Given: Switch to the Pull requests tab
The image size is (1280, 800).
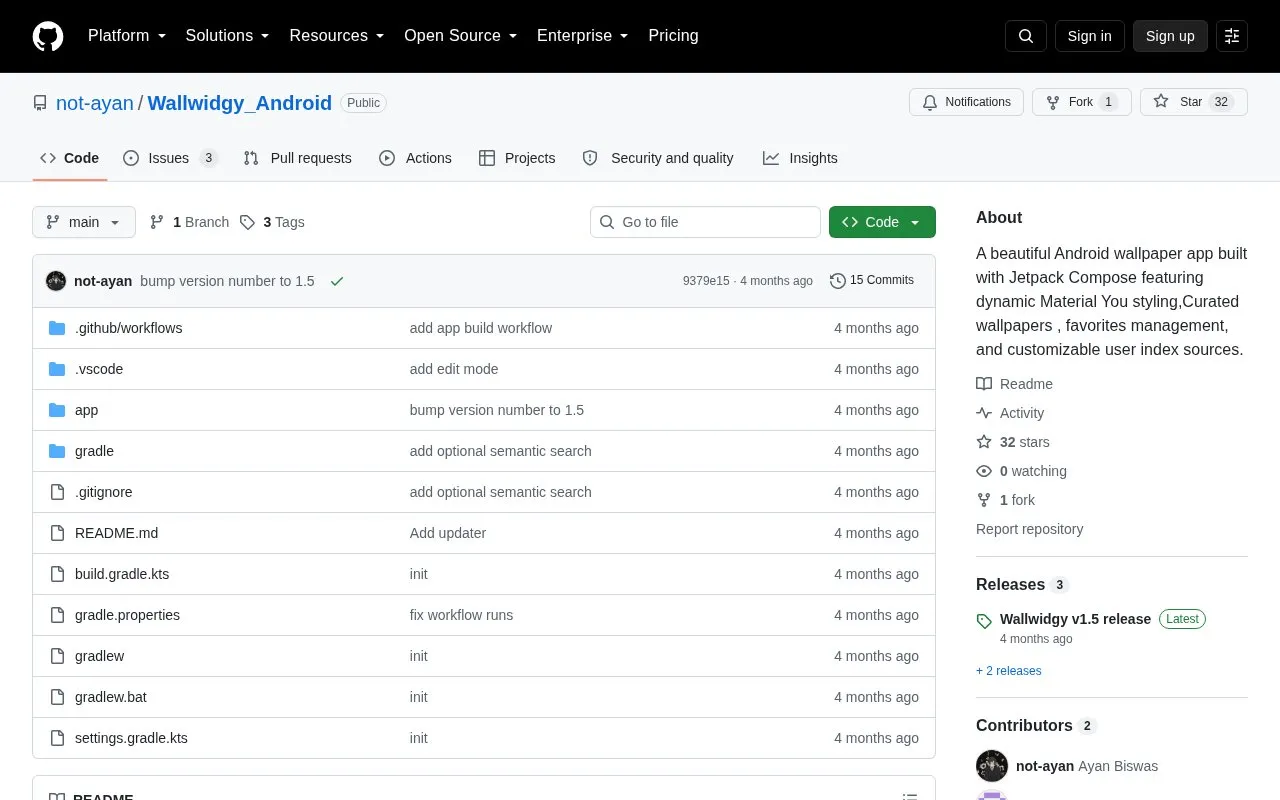Looking at the screenshot, I should 298,158.
